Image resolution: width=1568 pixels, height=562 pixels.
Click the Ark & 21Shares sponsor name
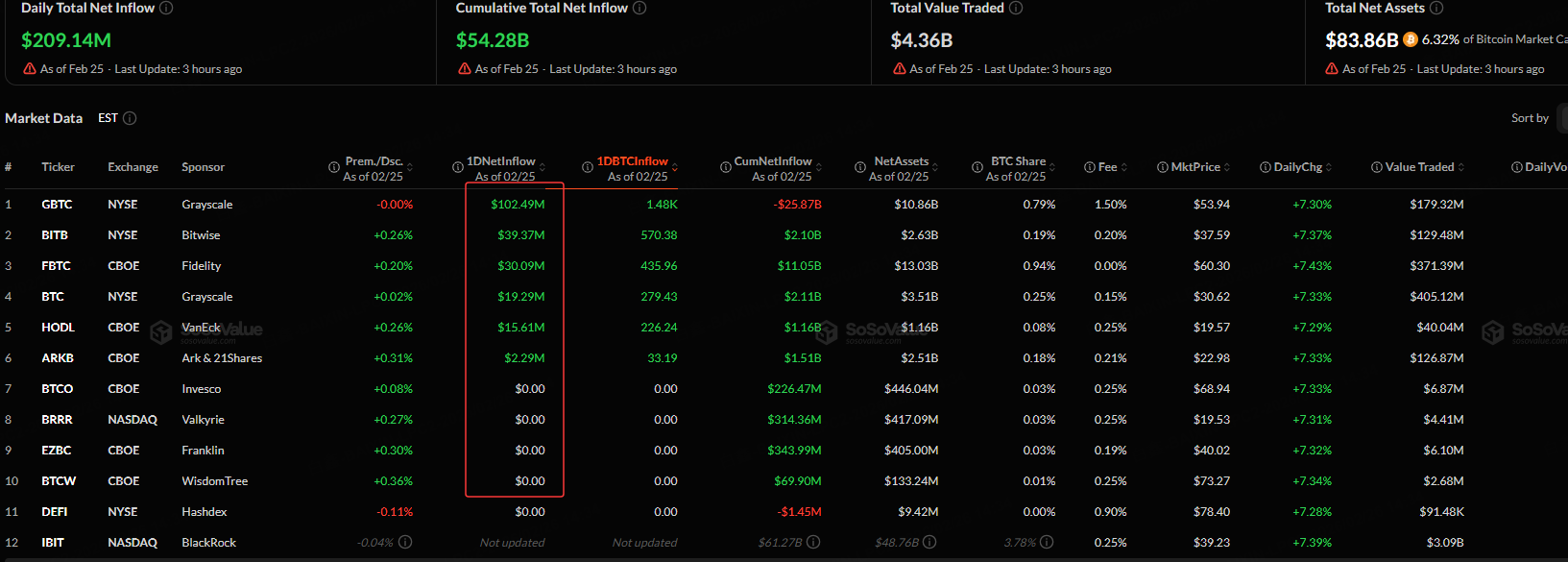click(222, 358)
